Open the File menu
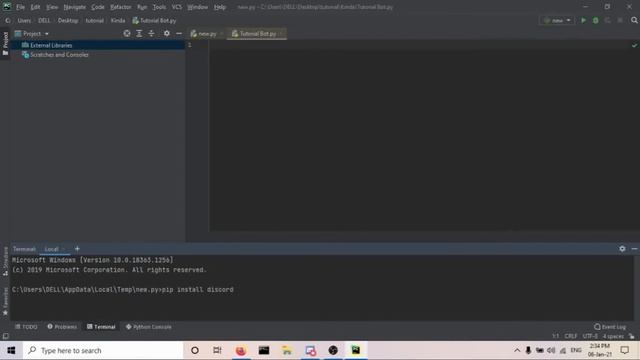This screenshot has height=360, width=640. tap(20, 7)
